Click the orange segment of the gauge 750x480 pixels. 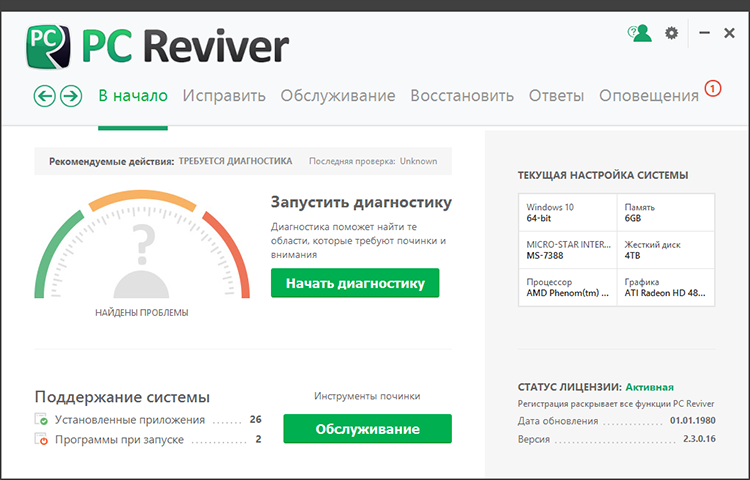click(143, 196)
